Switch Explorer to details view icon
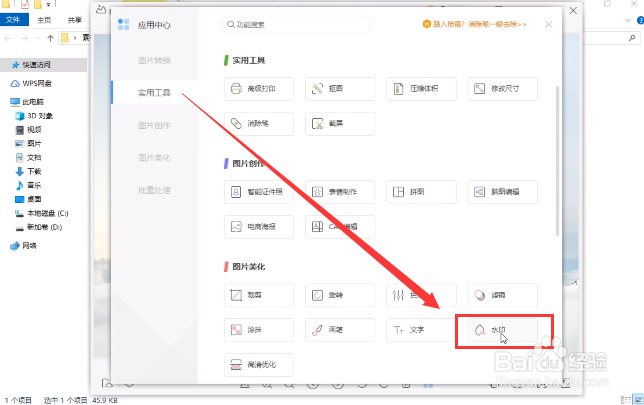644x405 pixels. coord(626,400)
